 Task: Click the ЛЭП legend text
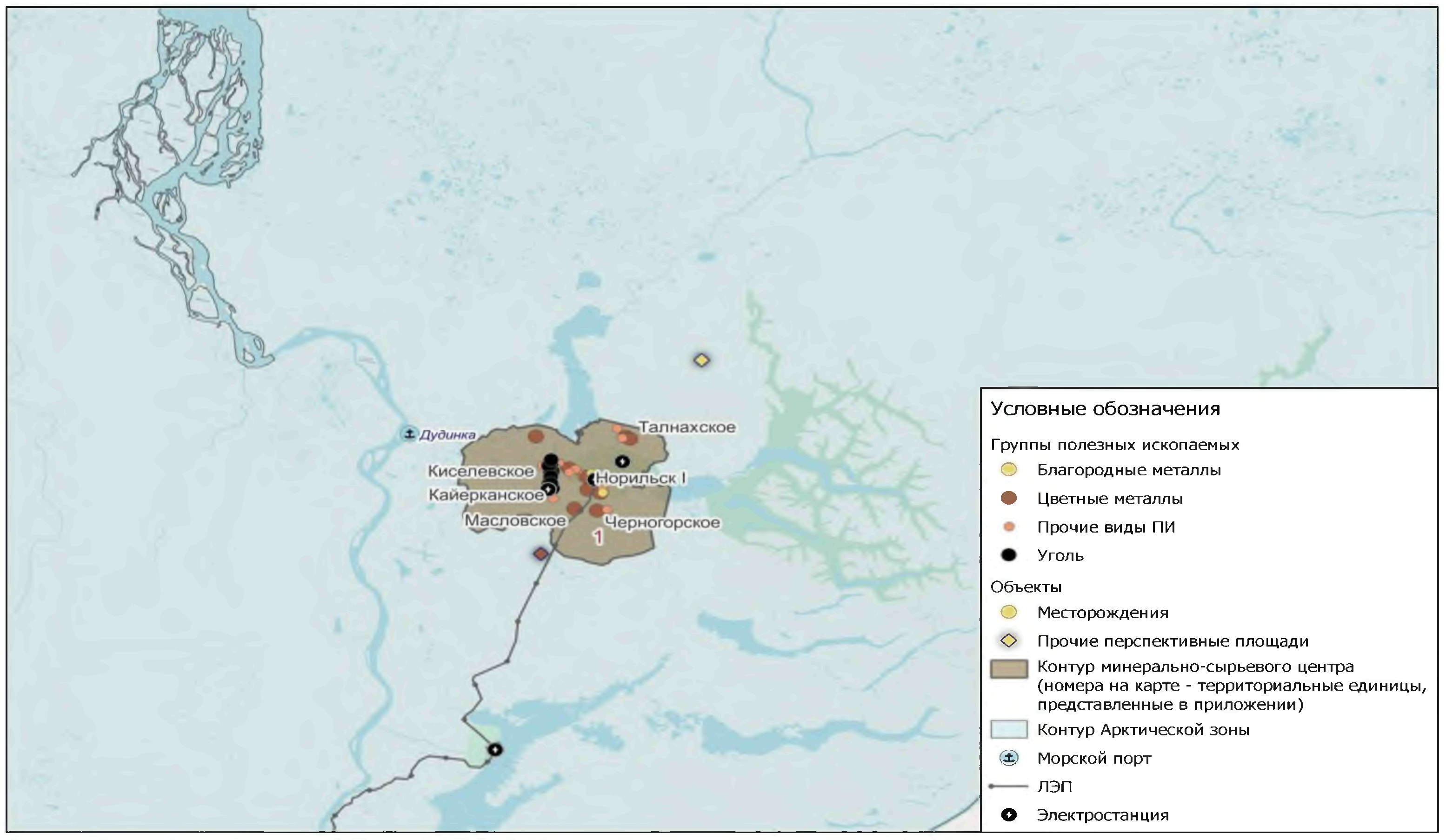point(1054,787)
